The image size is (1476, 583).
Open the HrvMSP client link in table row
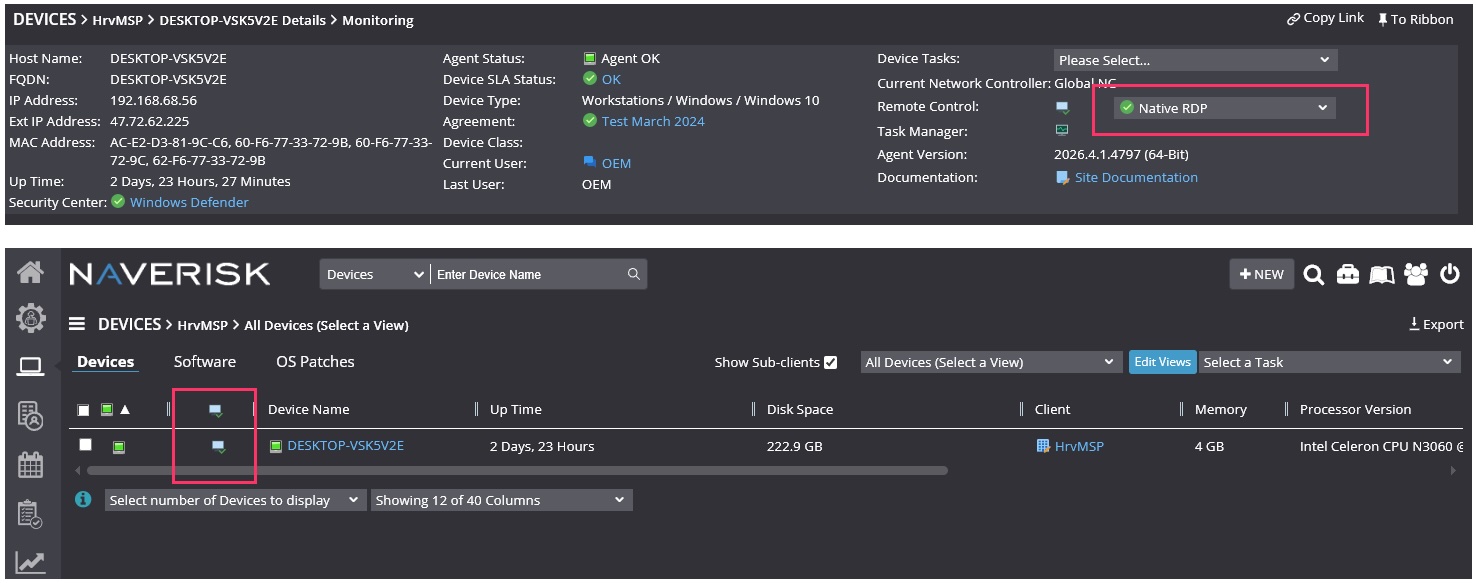pos(1079,446)
